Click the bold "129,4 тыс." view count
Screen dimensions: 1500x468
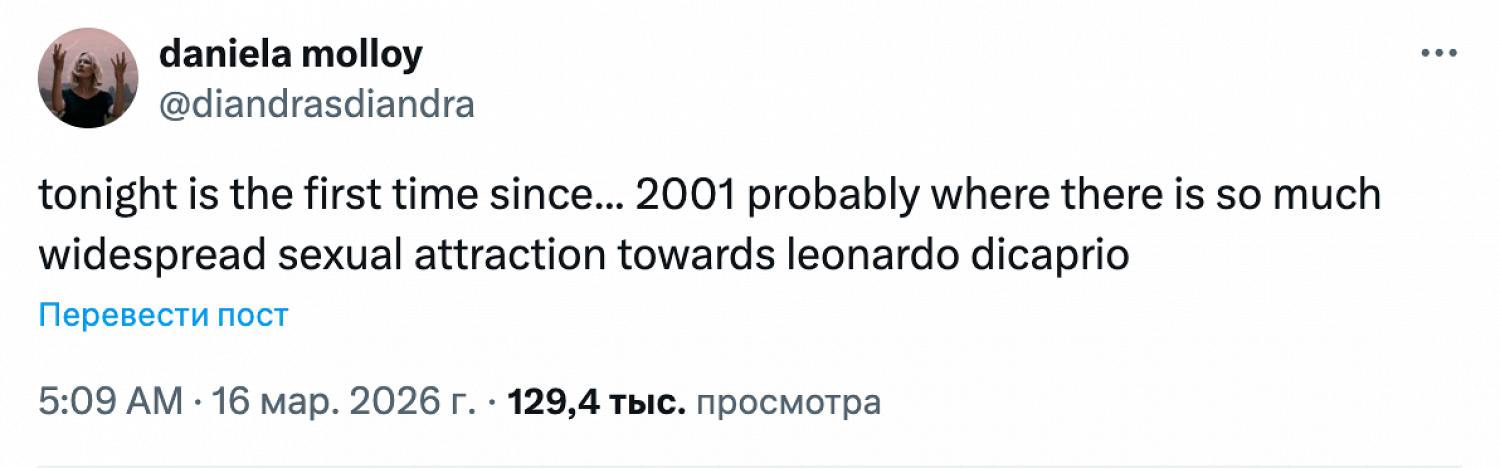pyautogui.click(x=597, y=402)
